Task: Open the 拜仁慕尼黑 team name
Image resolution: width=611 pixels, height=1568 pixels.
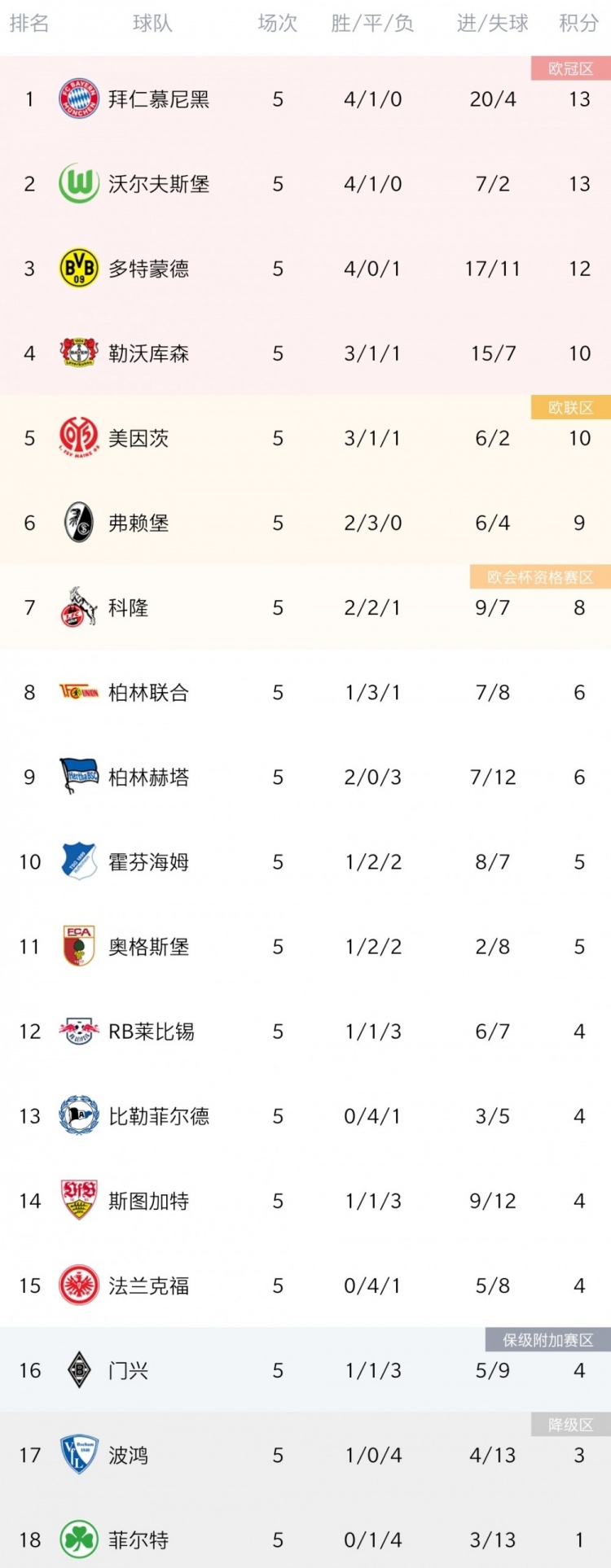Action: (x=159, y=99)
